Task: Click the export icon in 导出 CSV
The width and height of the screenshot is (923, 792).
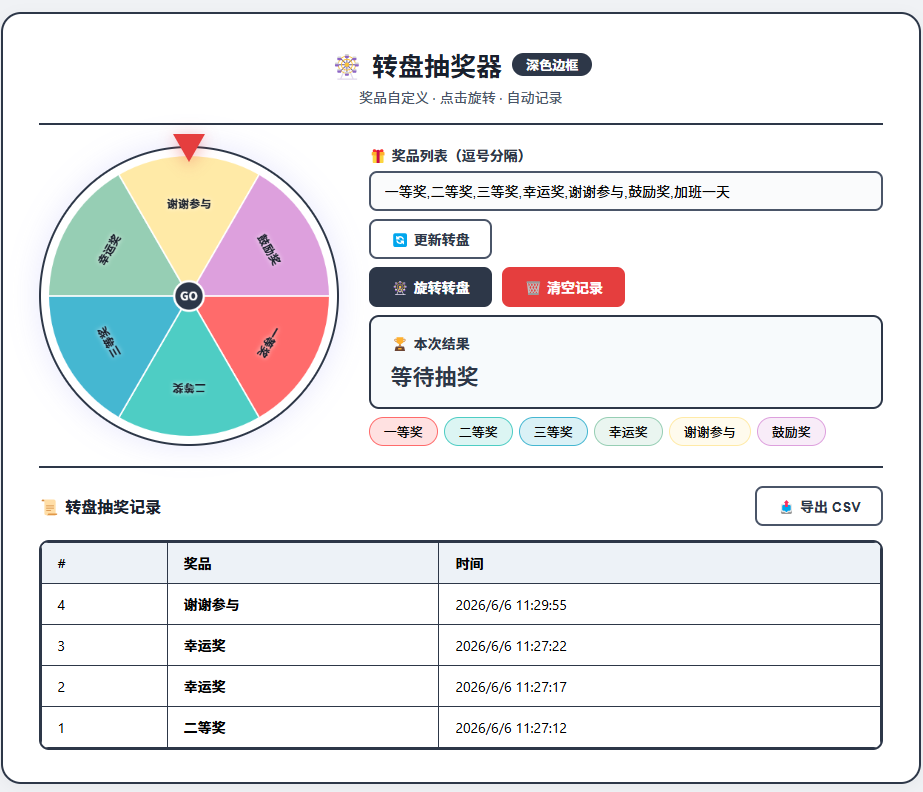Action: [786, 507]
